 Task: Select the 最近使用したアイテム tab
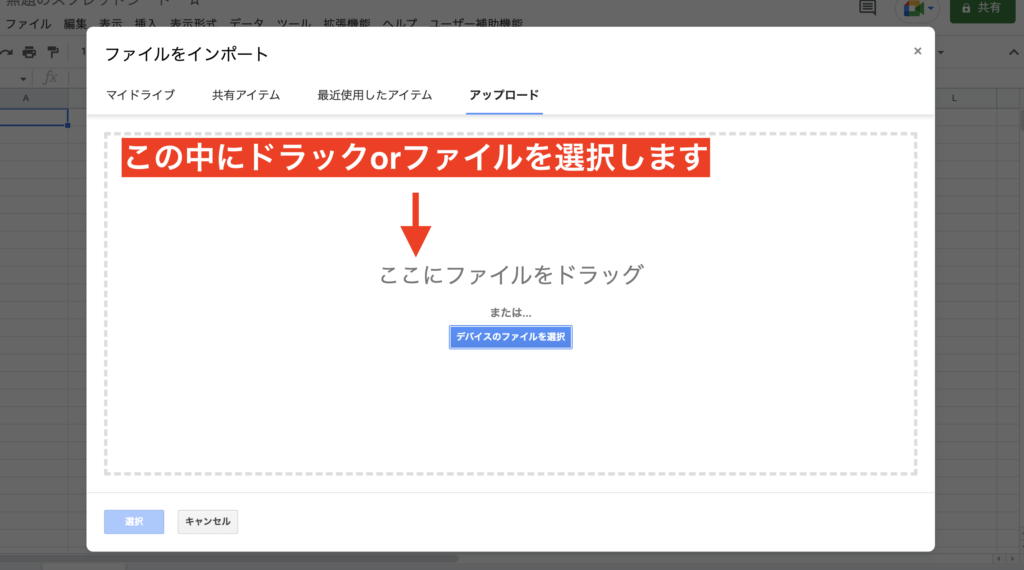click(x=374, y=95)
